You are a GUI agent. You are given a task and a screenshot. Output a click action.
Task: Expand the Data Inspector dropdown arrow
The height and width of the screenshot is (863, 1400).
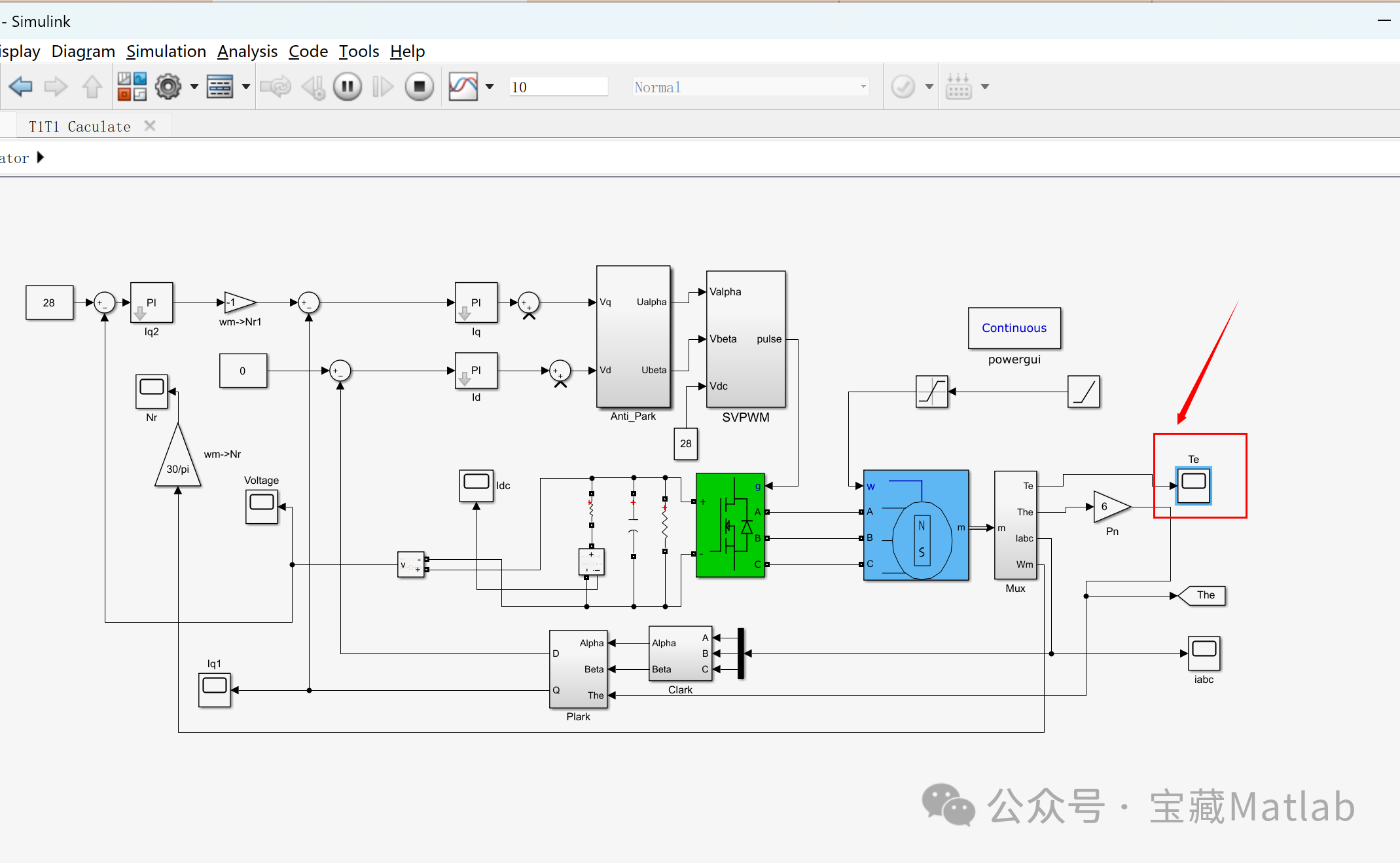[x=490, y=86]
